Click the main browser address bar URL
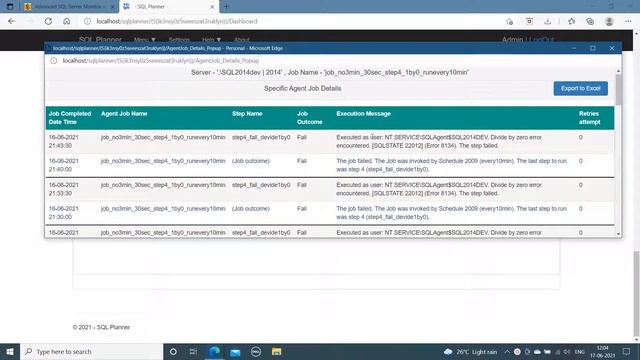640x360 pixels. point(177,21)
